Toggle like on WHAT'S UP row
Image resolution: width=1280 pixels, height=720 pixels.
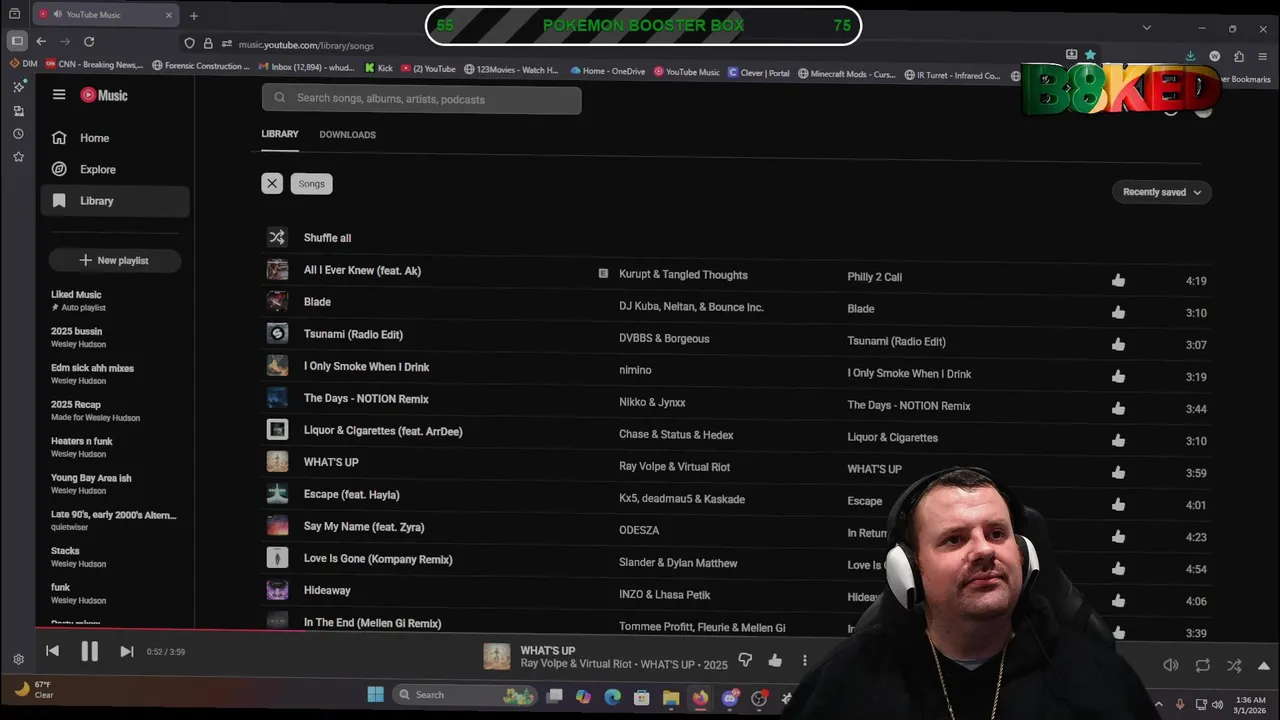[1118, 473]
